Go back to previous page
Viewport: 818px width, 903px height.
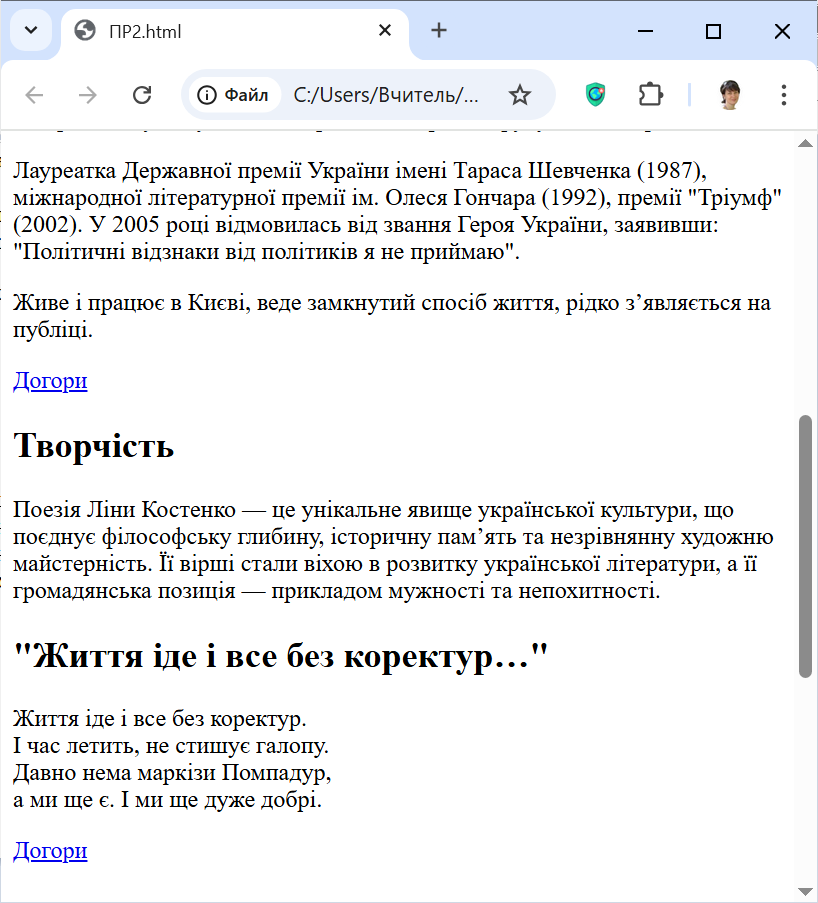[35, 95]
